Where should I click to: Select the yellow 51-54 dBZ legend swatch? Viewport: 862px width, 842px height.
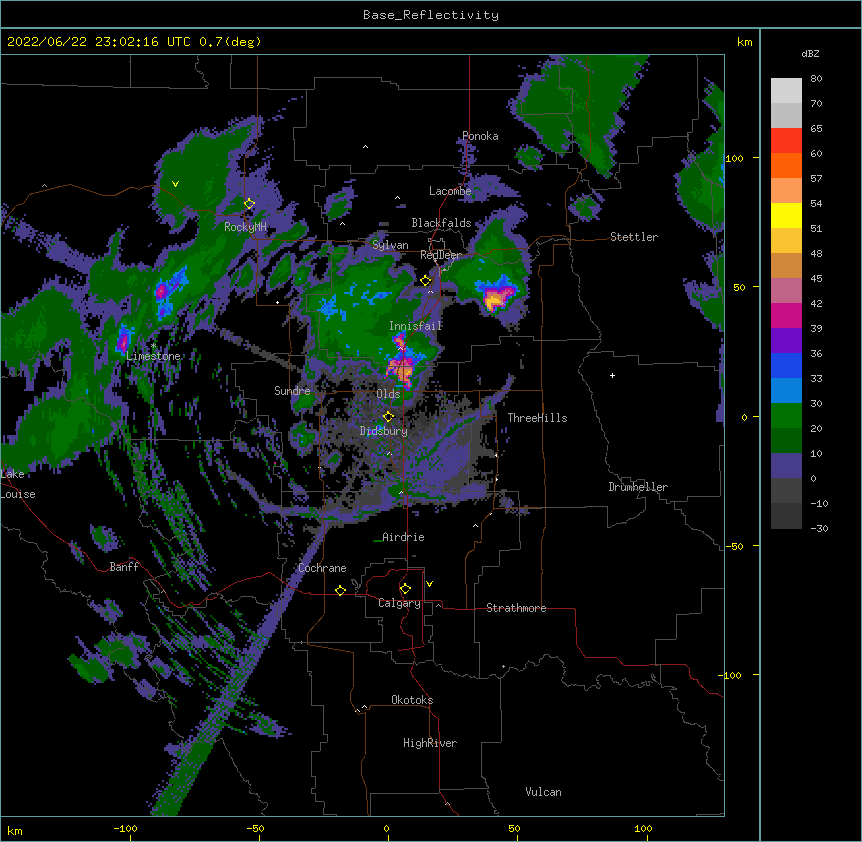click(x=786, y=215)
